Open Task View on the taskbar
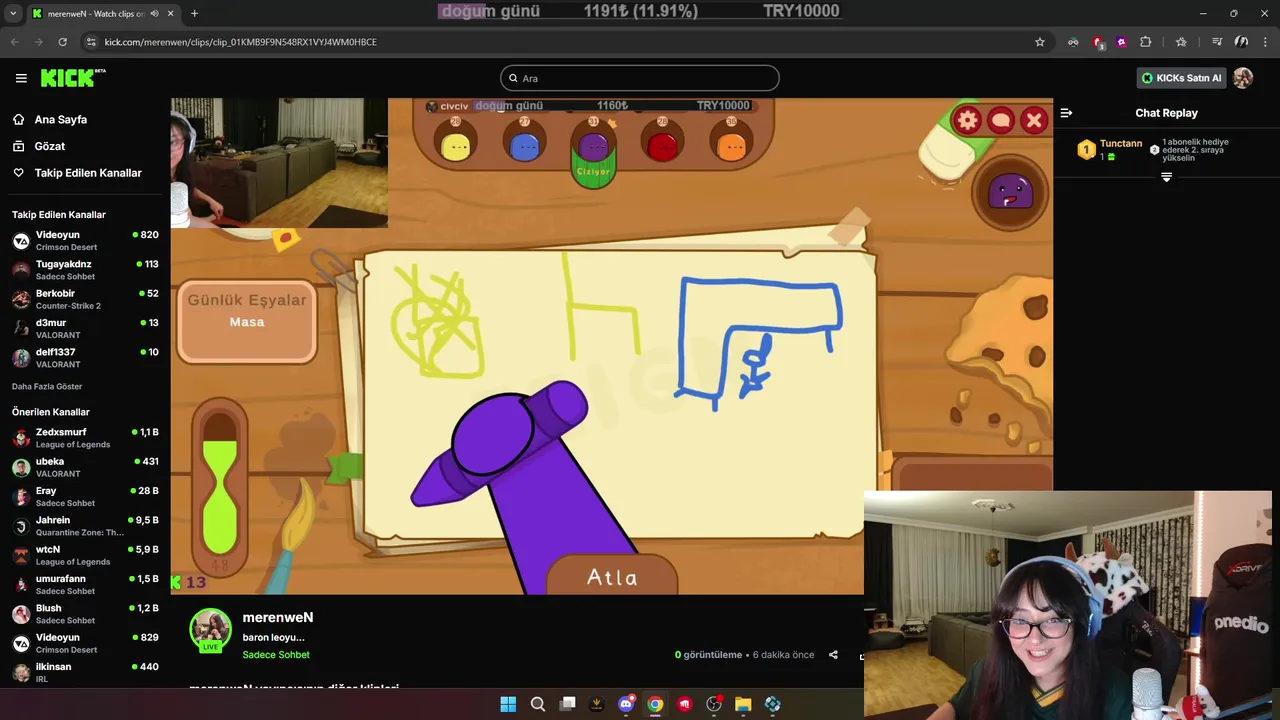Image resolution: width=1280 pixels, height=720 pixels. point(567,704)
